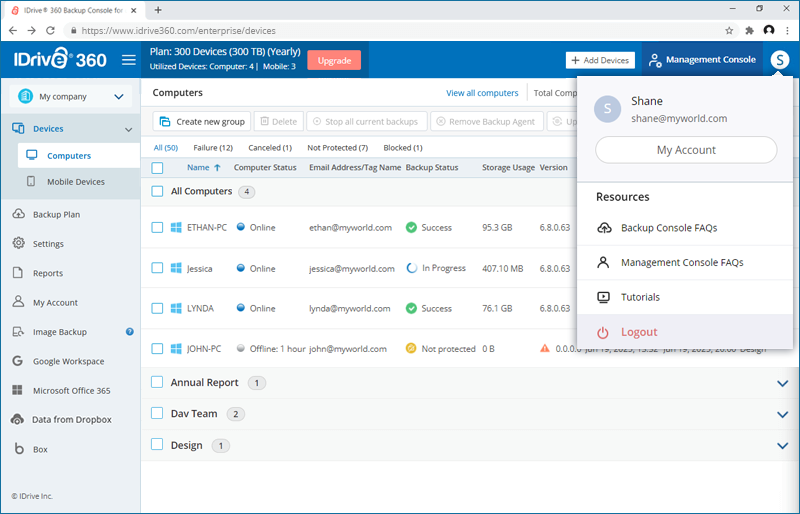Click the orange Upgrade button
Viewport: 800px width, 514px height.
point(334,60)
